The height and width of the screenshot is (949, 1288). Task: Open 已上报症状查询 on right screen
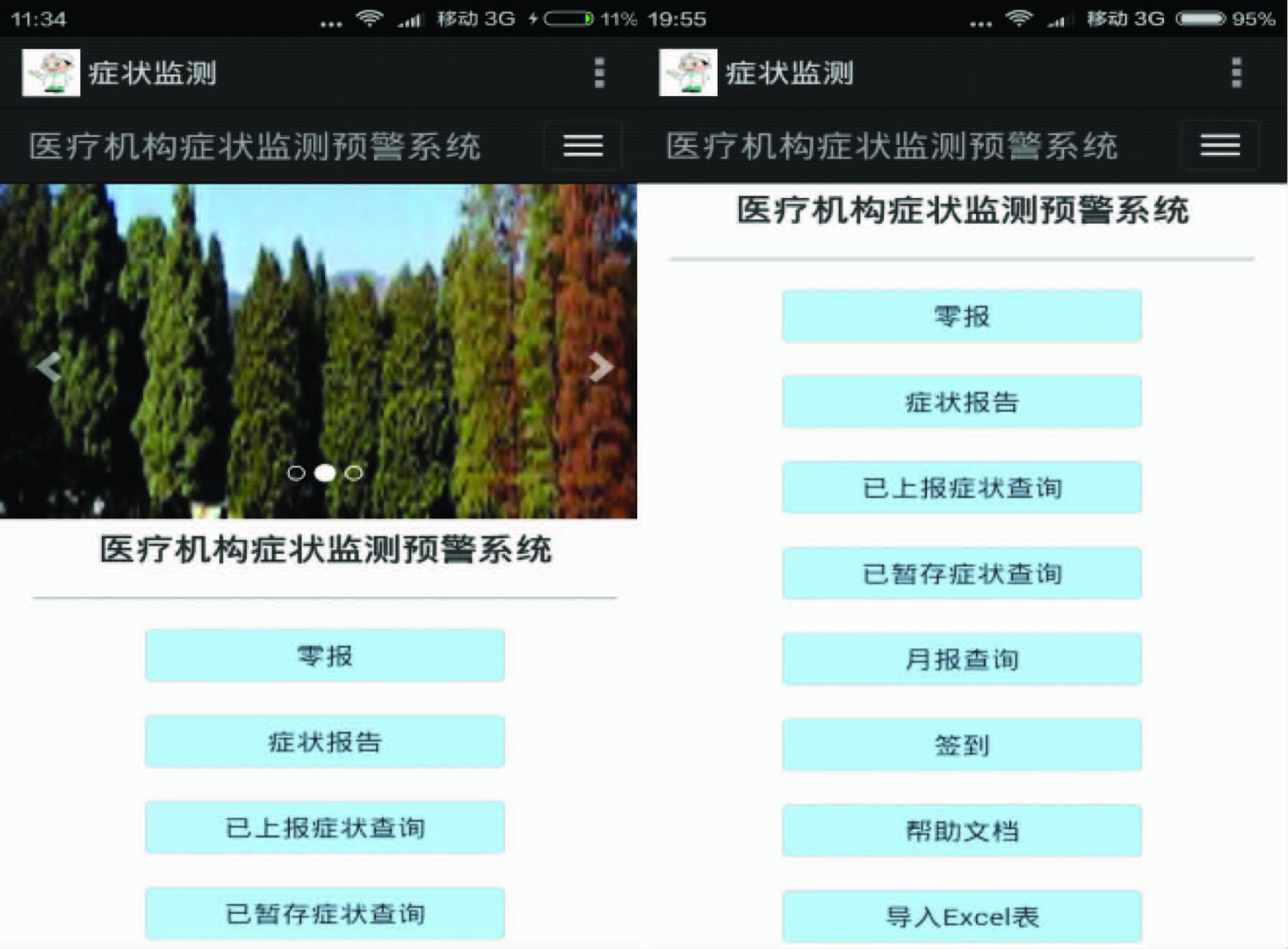(962, 488)
